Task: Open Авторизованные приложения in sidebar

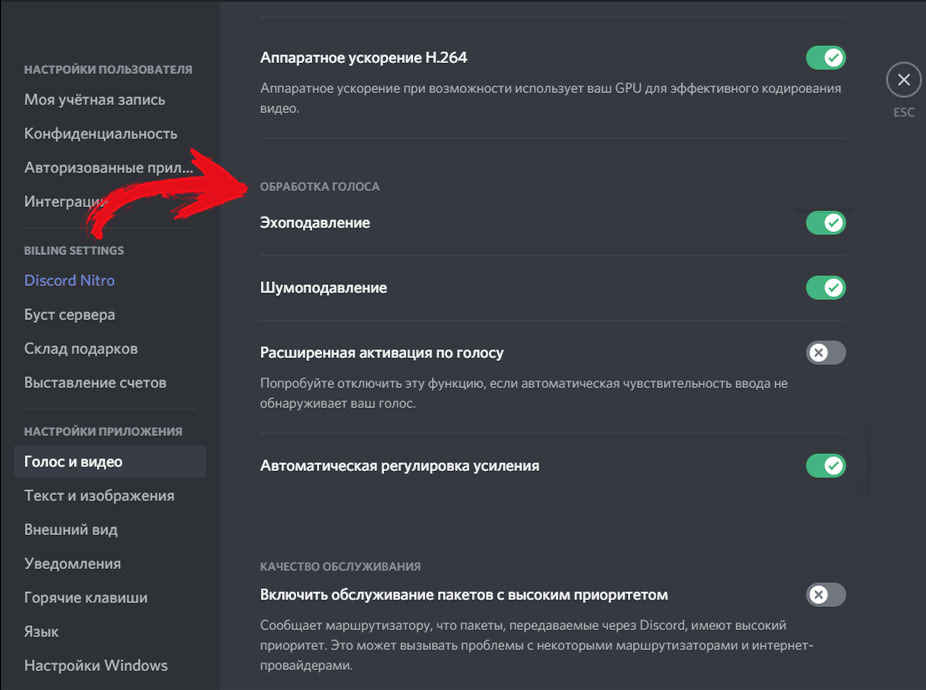Action: pyautogui.click(x=109, y=168)
